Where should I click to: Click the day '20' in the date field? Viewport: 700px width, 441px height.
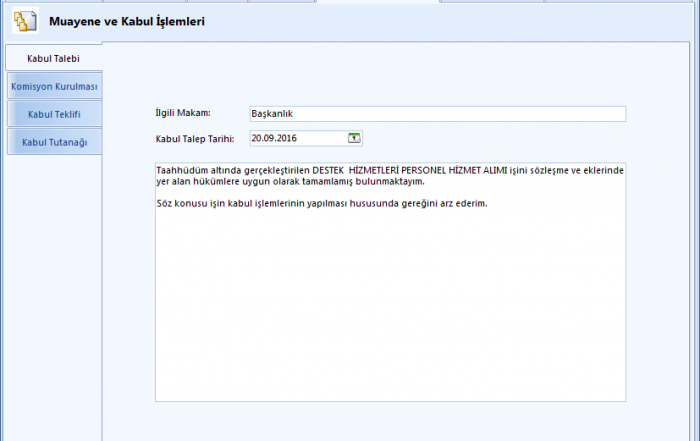(x=258, y=138)
